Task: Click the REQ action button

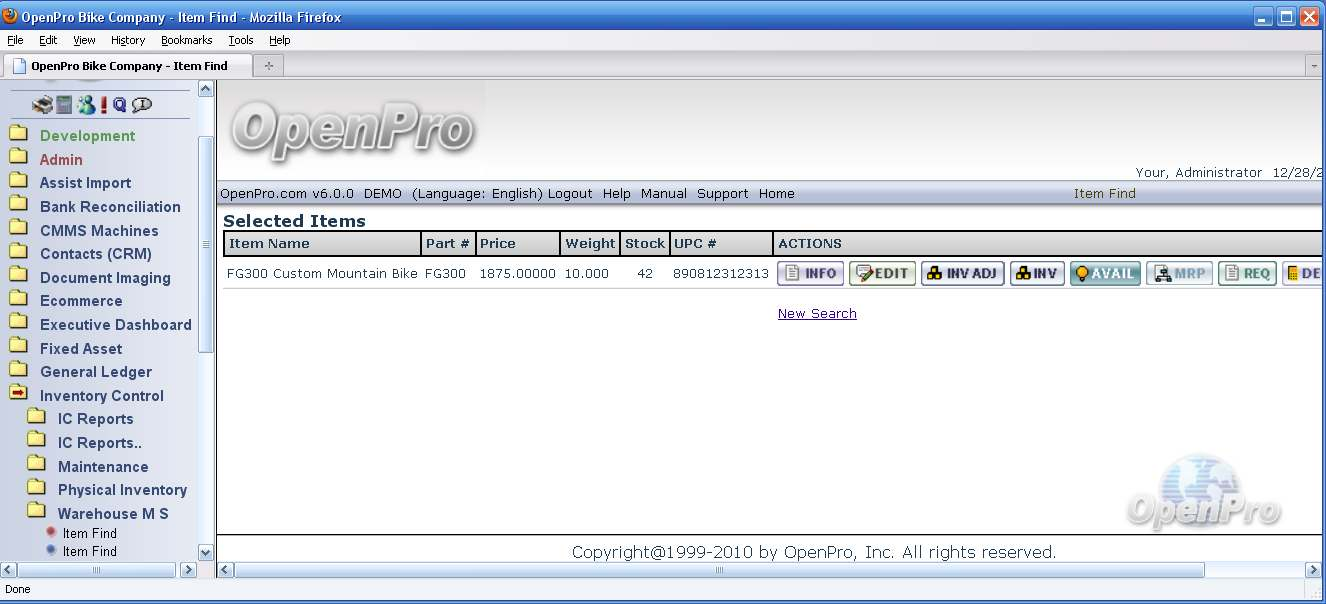Action: click(x=1247, y=274)
